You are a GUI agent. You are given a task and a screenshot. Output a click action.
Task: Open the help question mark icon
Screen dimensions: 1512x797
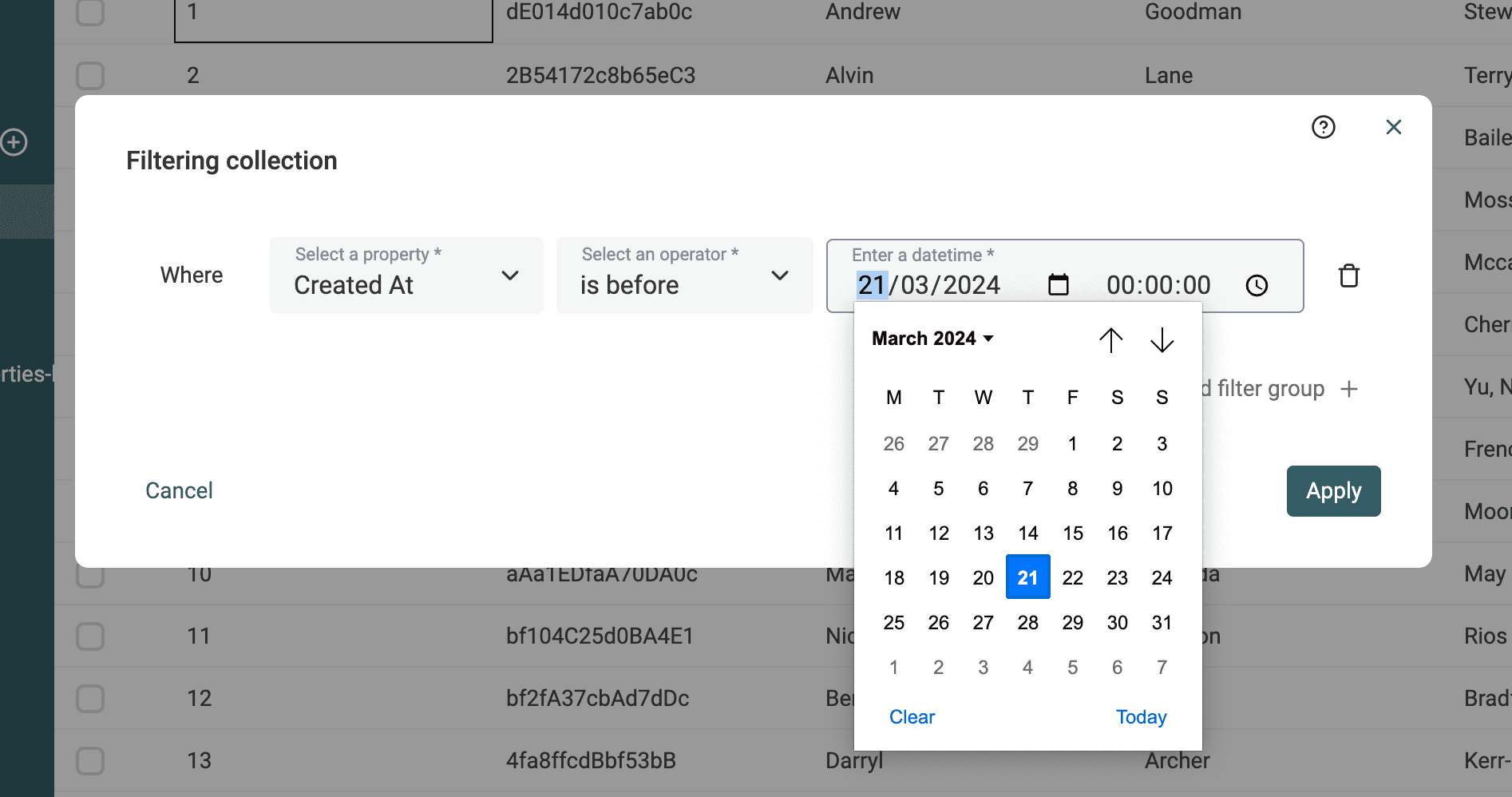click(1323, 127)
